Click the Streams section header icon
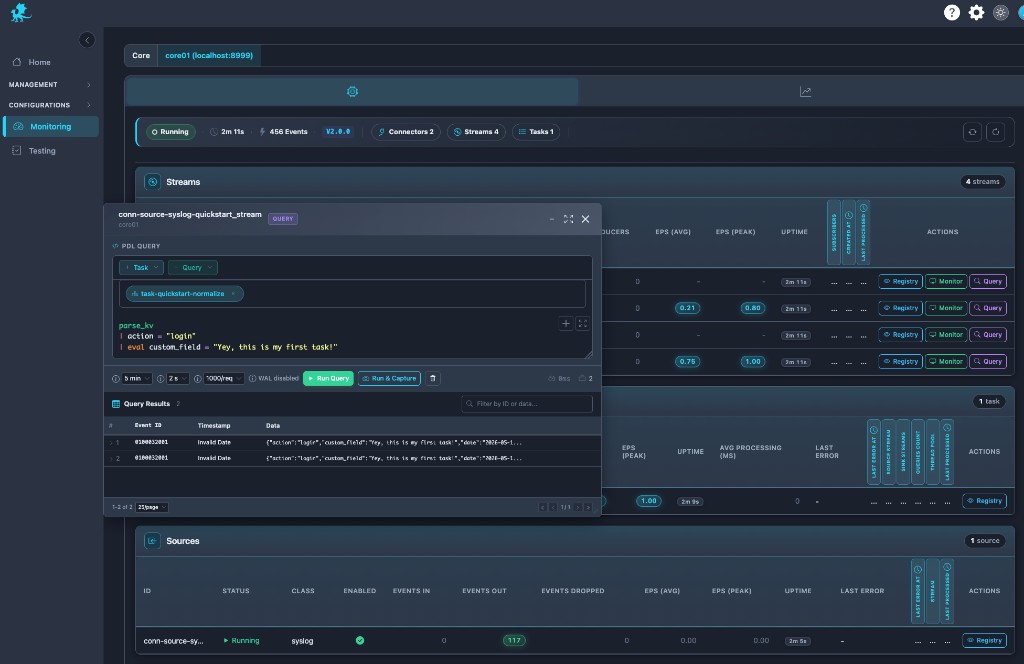Screen dimensions: 1024x664 pos(152,182)
